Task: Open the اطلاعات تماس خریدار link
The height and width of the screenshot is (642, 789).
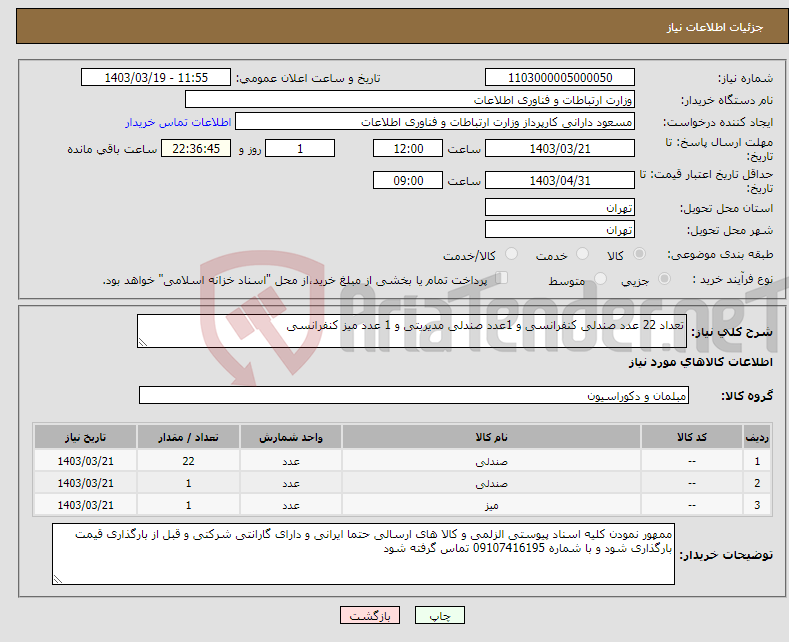Action: 178,122
